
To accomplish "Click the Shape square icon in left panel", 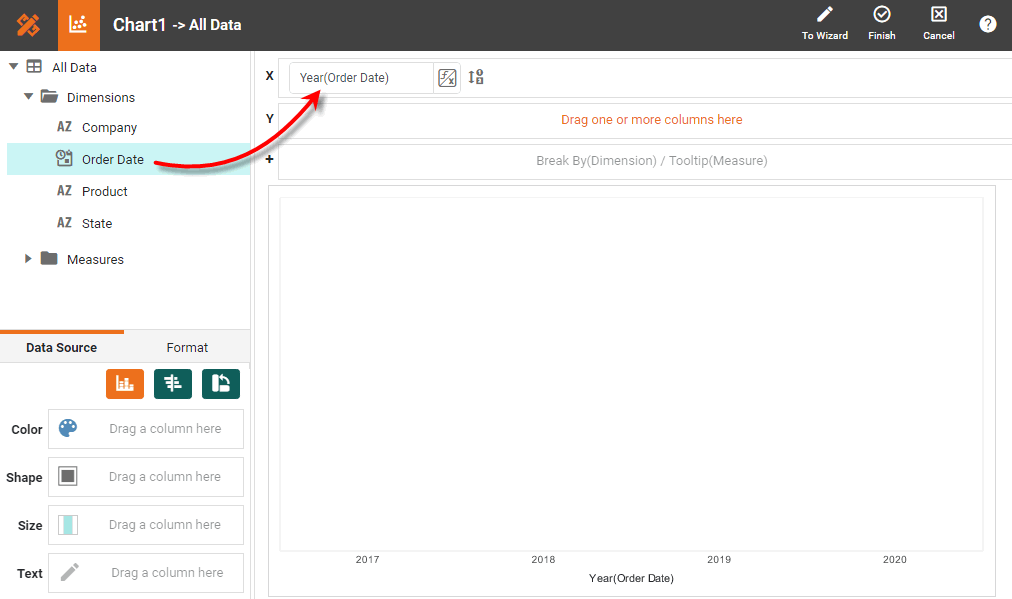I will (x=67, y=477).
